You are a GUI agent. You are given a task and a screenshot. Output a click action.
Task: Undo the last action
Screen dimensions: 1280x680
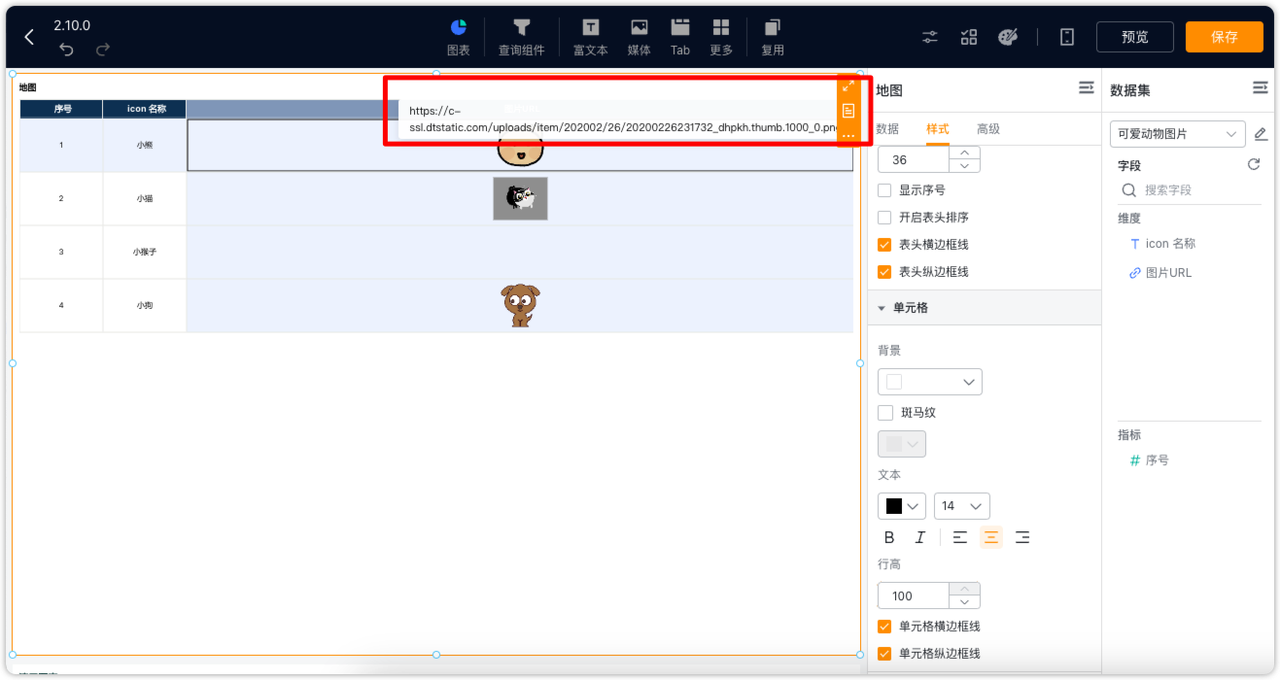66,49
